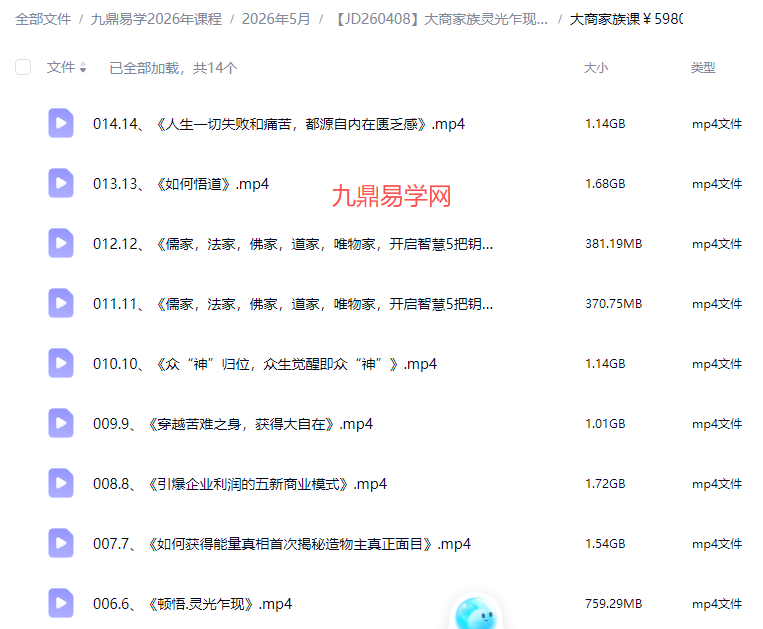Click video icon for 011.11 file
Image resolution: width=763 pixels, height=629 pixels.
(x=61, y=304)
